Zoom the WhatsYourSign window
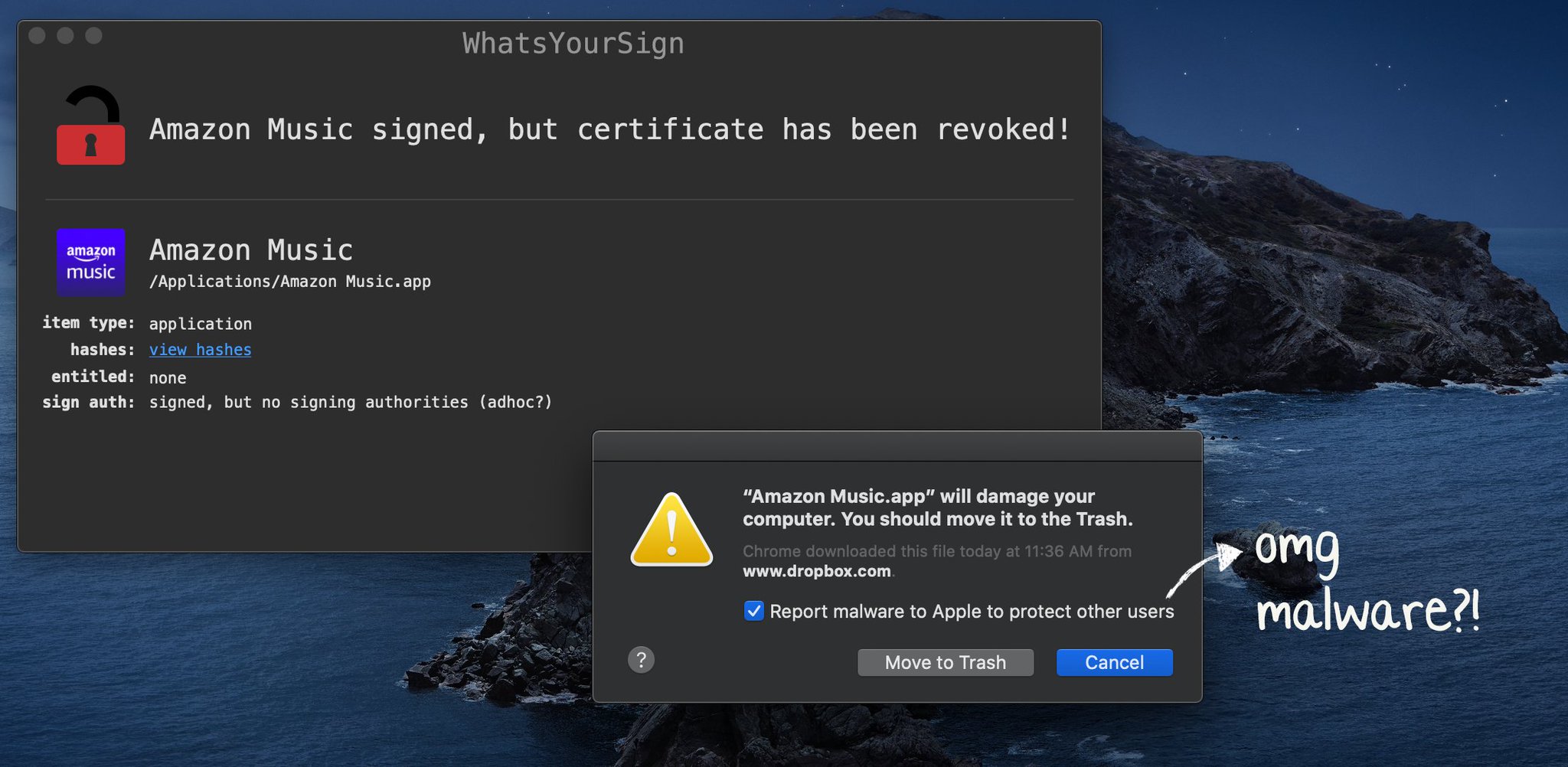This screenshot has width=1568, height=767. pos(93,35)
